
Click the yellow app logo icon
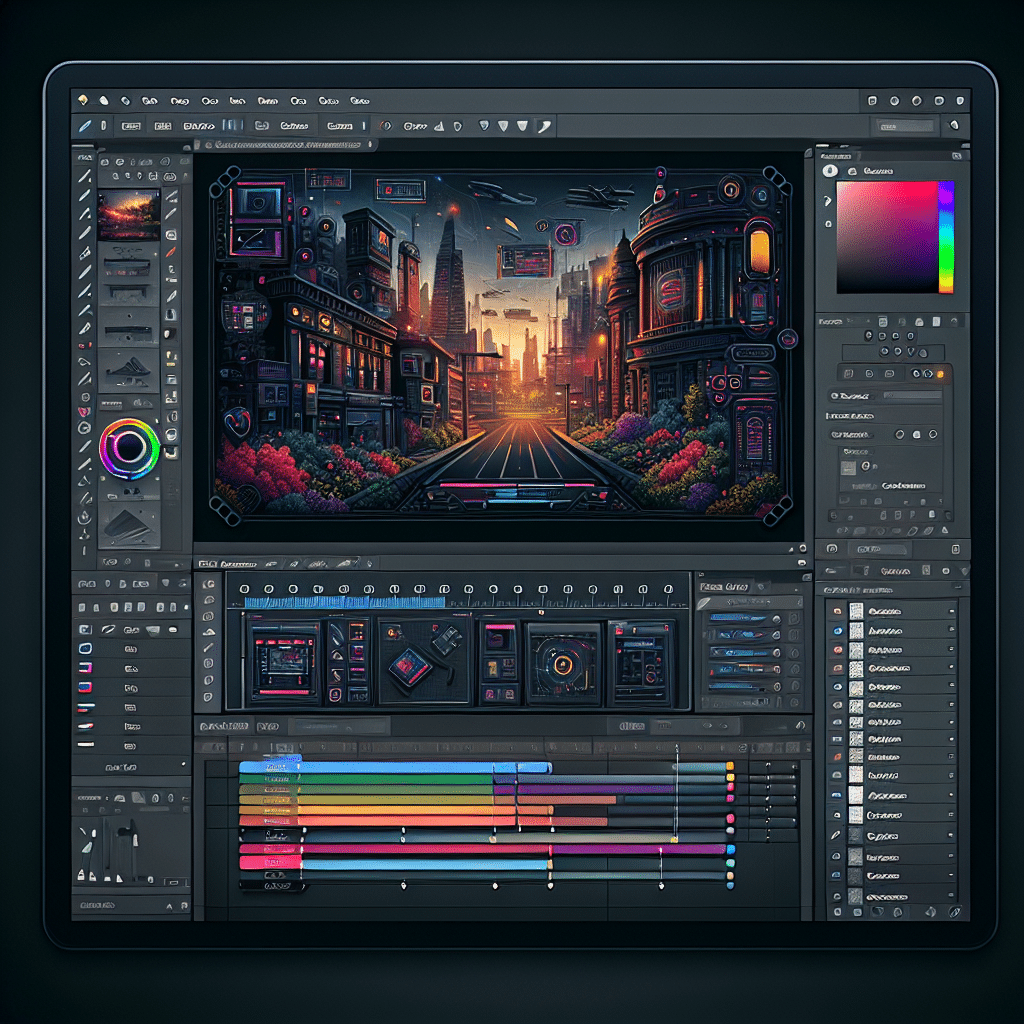(x=83, y=100)
